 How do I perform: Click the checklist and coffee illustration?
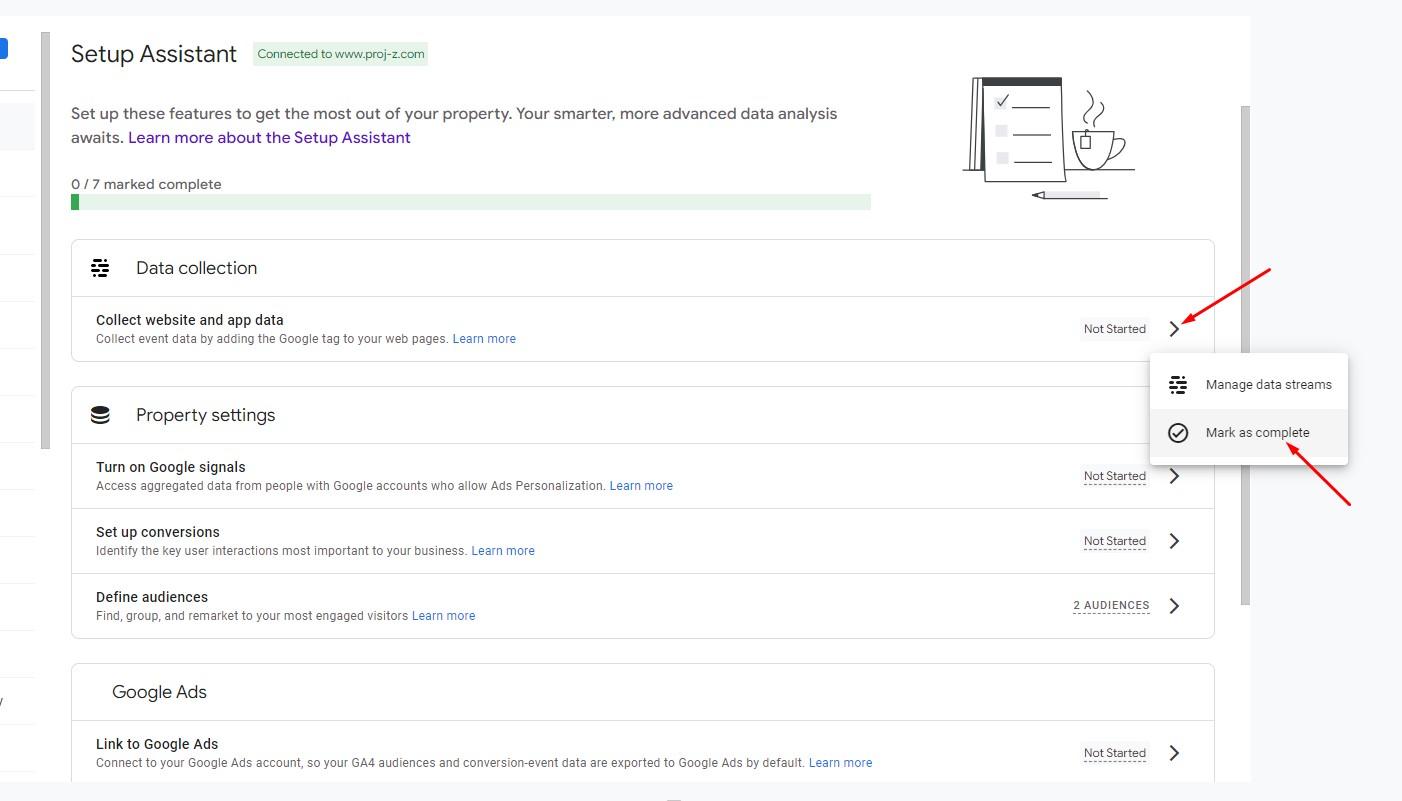1048,137
